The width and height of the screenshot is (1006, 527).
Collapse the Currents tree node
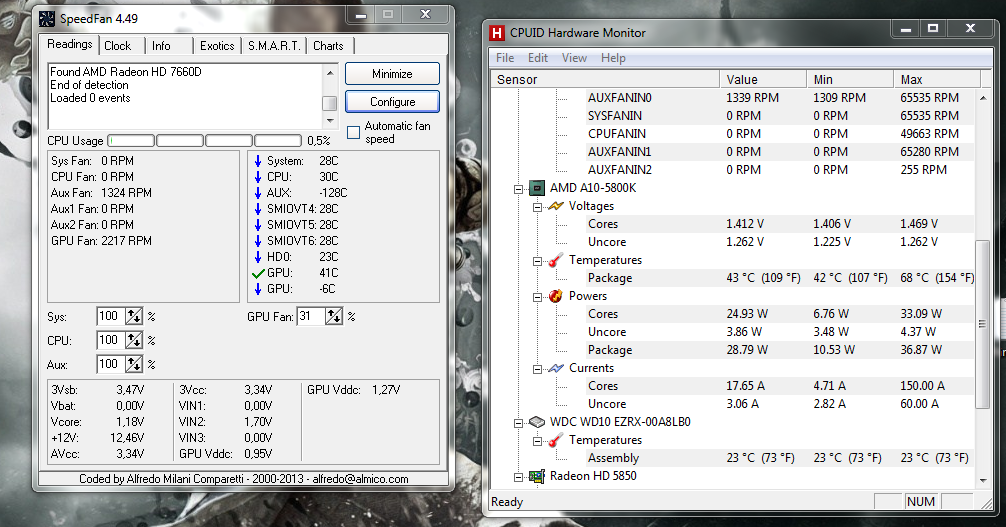(538, 368)
